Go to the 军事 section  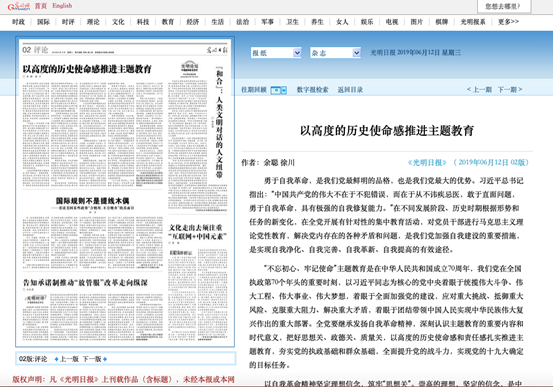(x=267, y=22)
